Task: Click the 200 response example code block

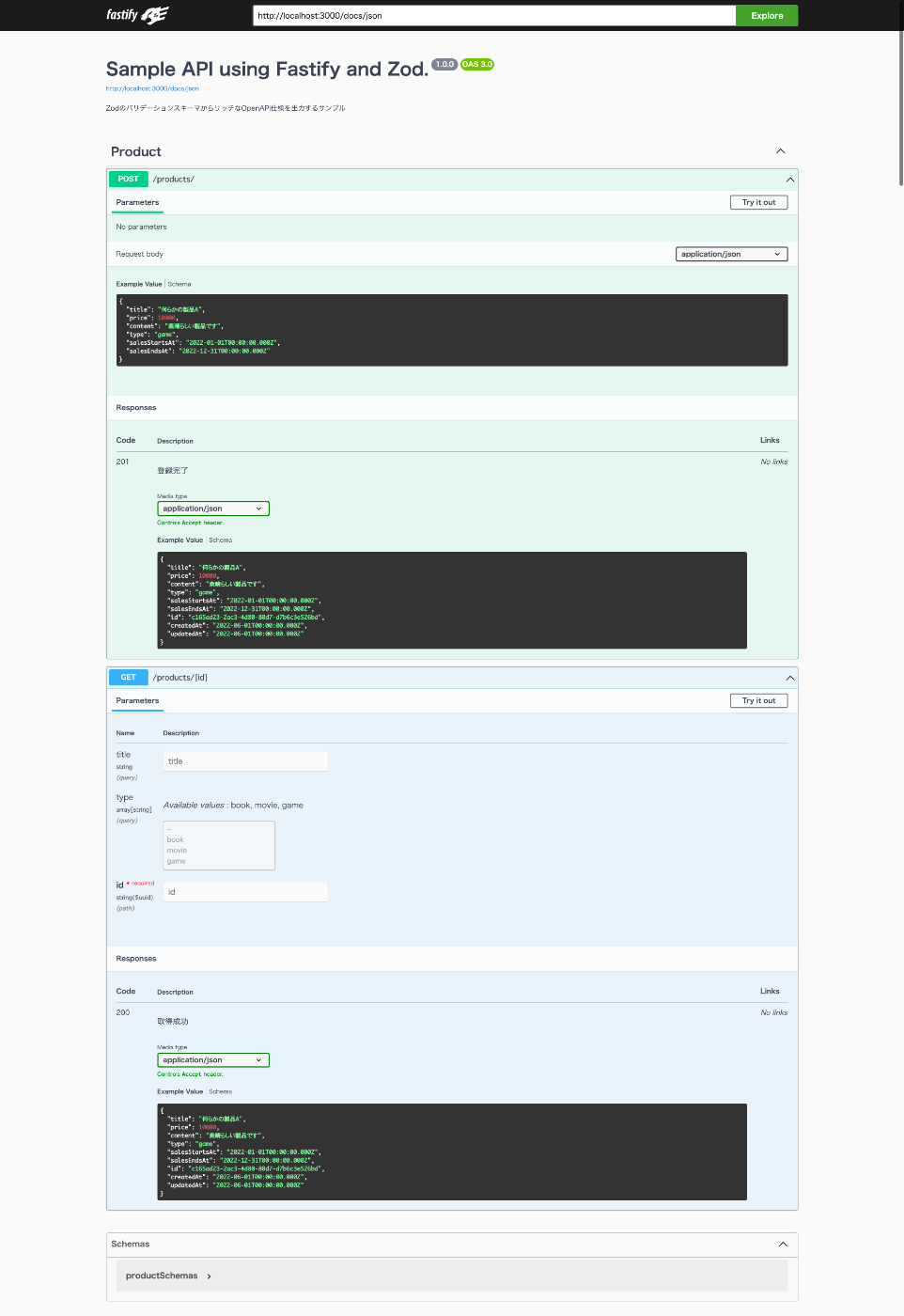Action: tap(452, 1152)
